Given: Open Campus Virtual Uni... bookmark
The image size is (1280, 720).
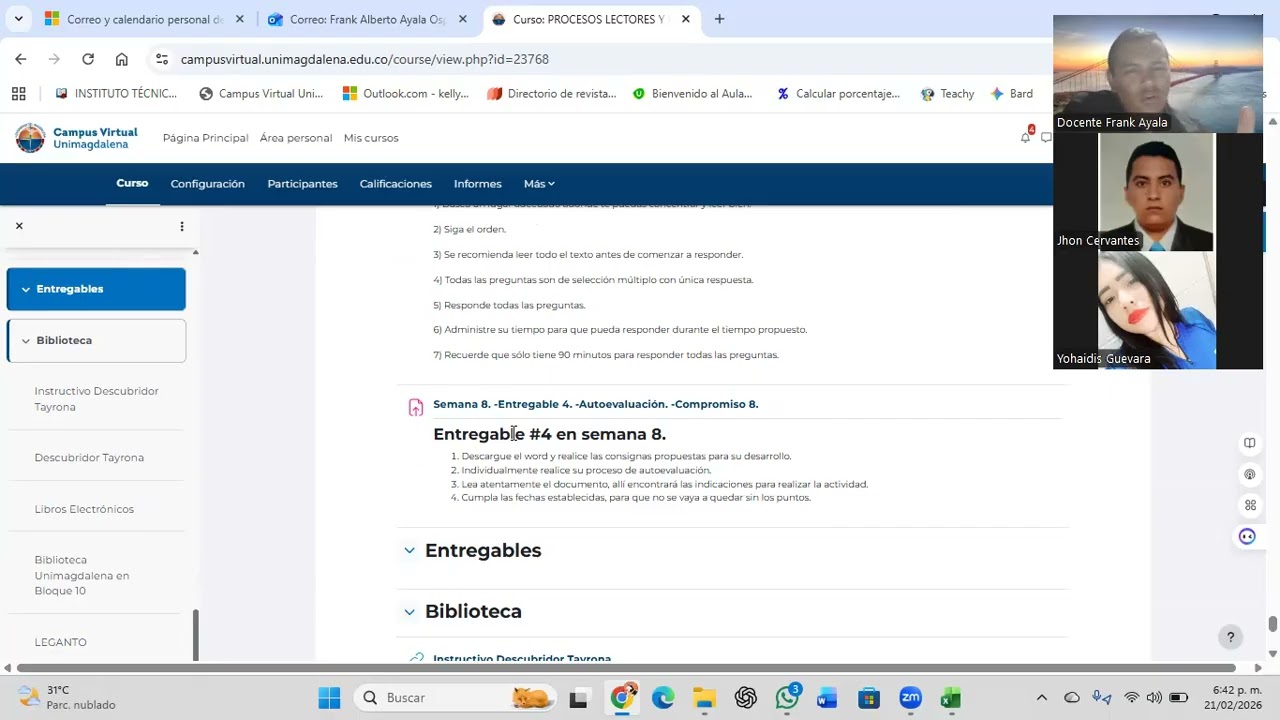Looking at the screenshot, I should pyautogui.click(x=261, y=93).
